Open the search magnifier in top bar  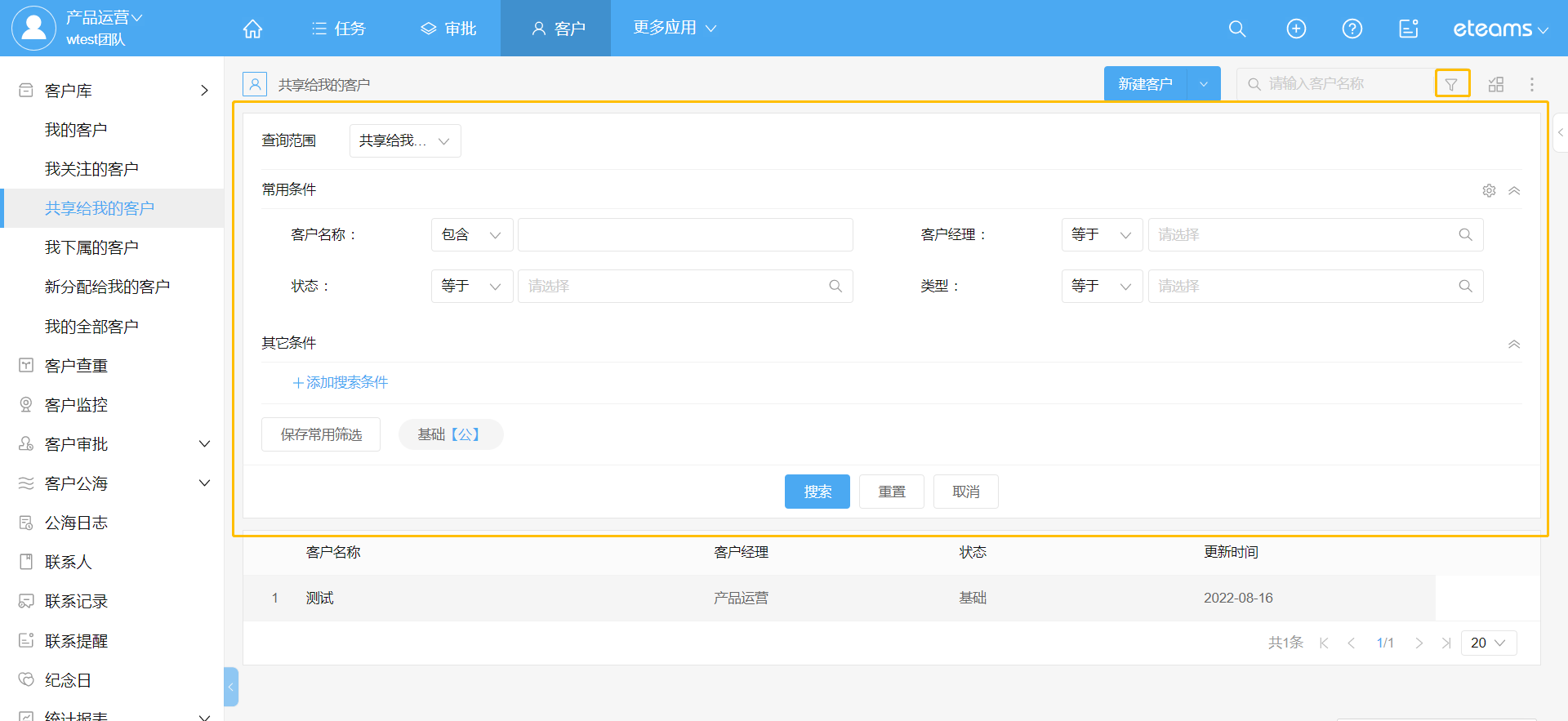click(1236, 29)
